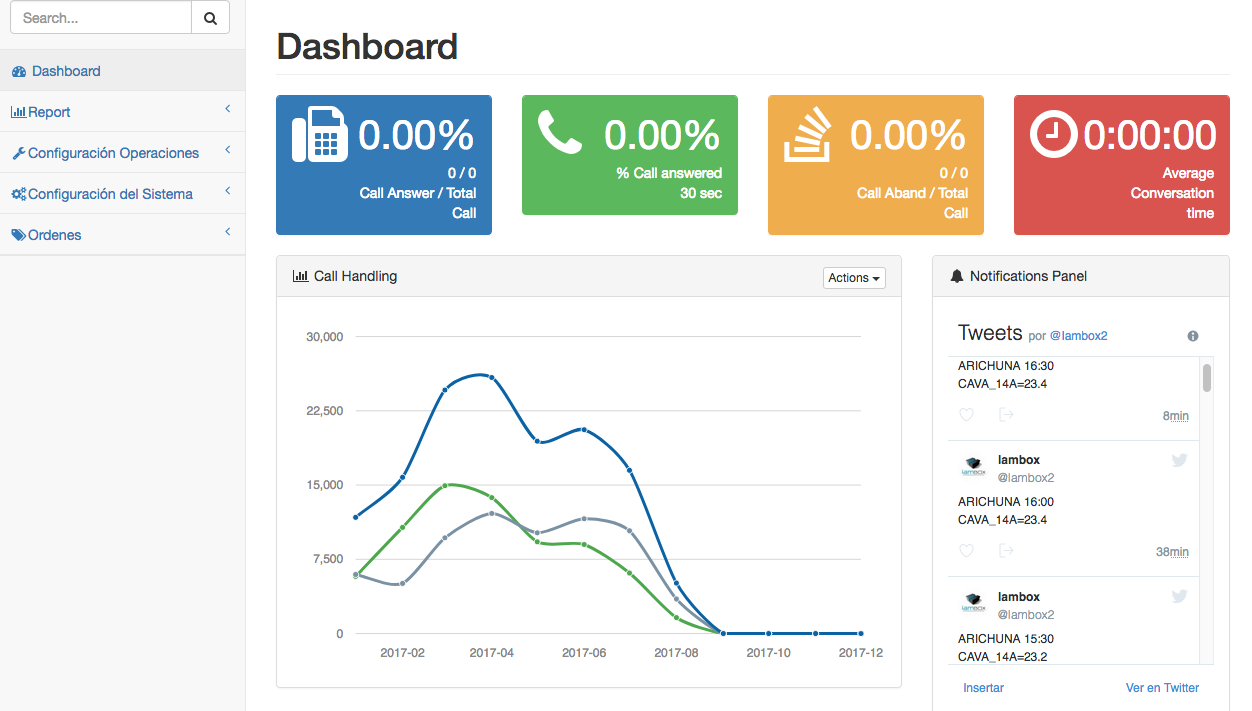Viewport: 1252px width, 711px height.
Task: Focus the Search text field
Action: pyautogui.click(x=100, y=18)
